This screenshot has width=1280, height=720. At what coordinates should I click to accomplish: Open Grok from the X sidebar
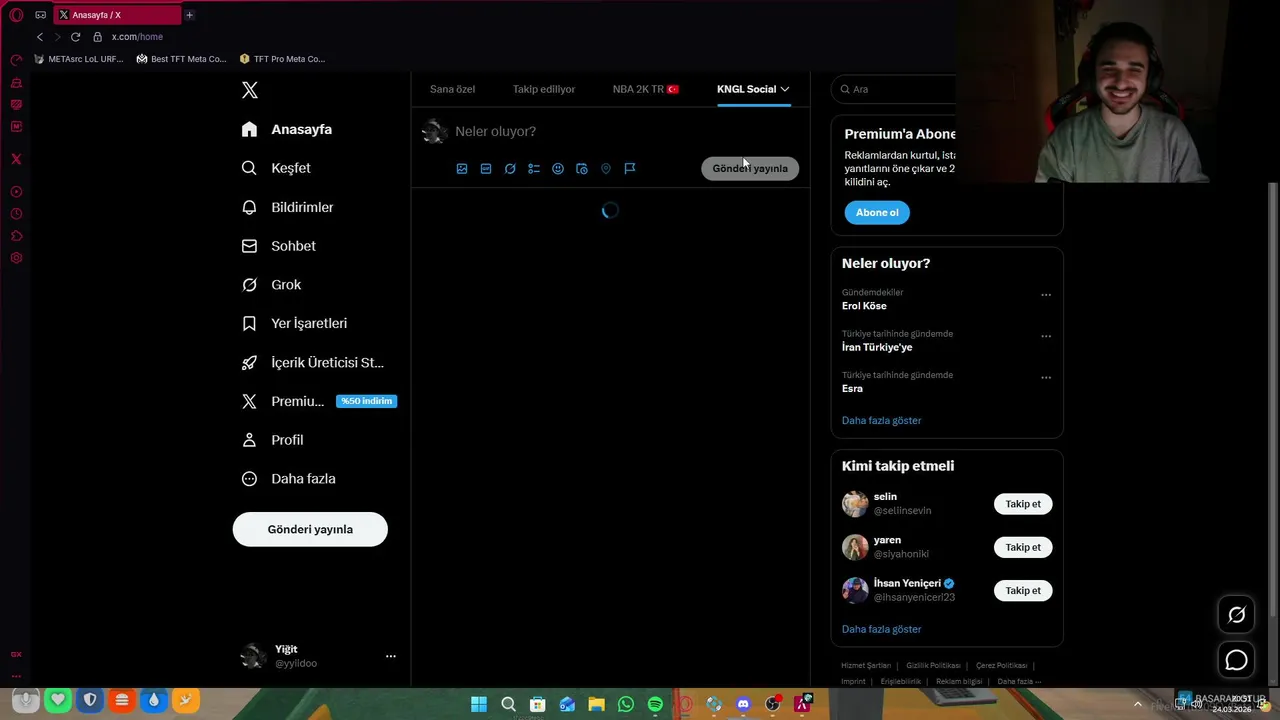click(x=271, y=285)
